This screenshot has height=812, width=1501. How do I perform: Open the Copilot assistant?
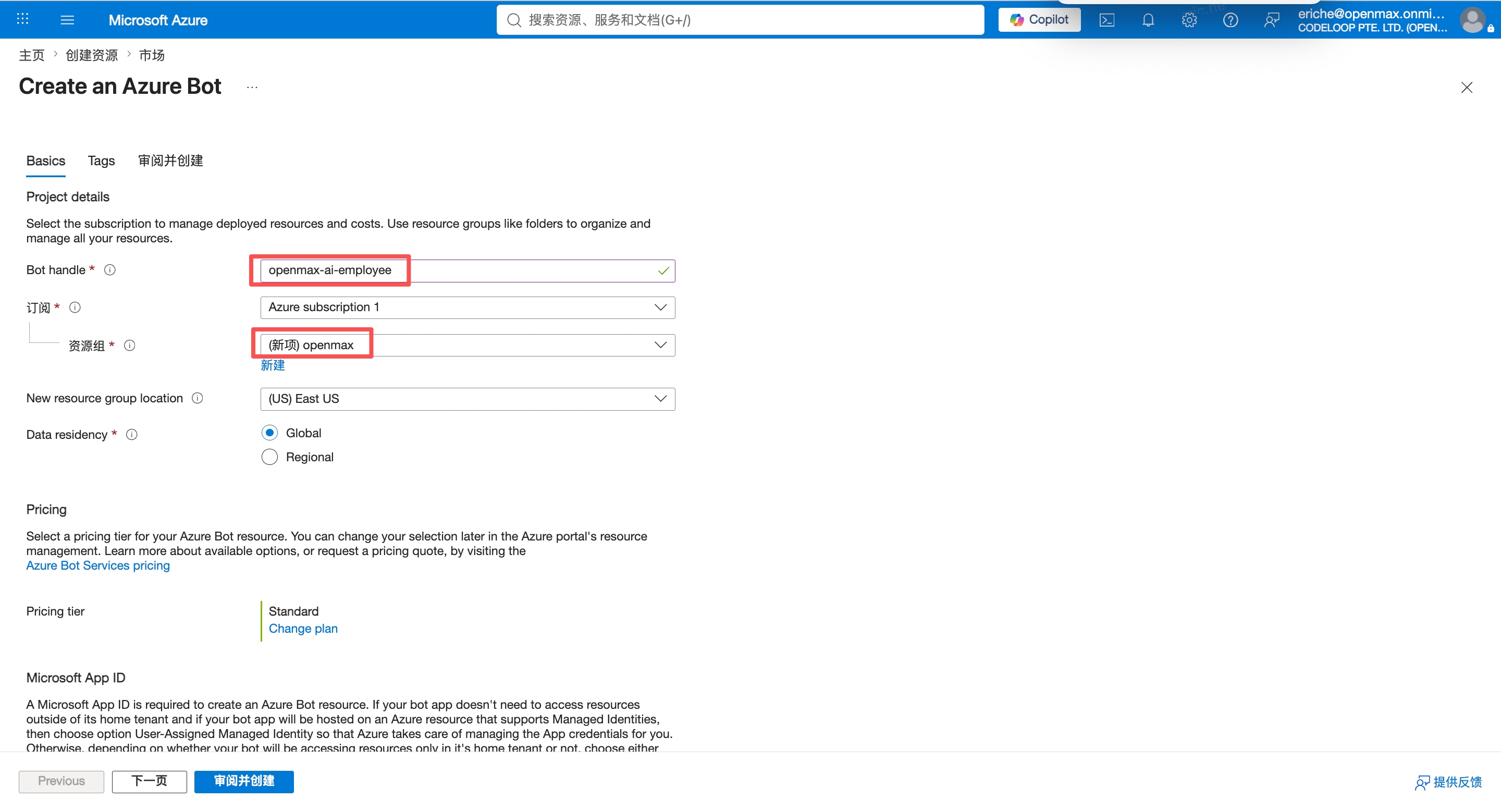[1039, 20]
